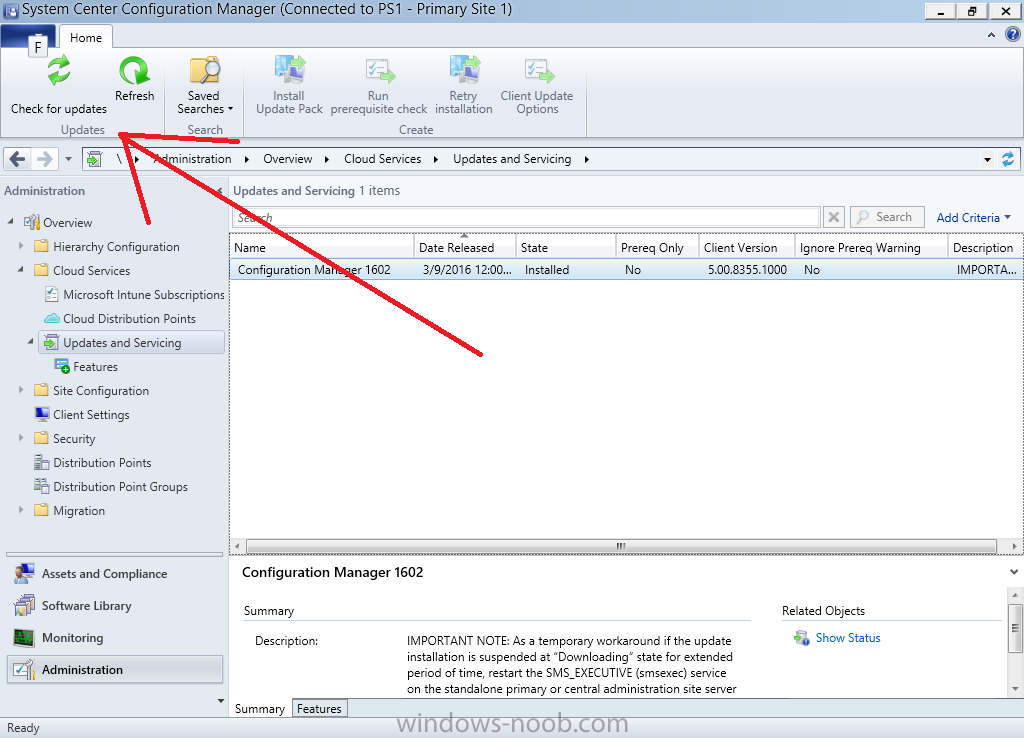
Task: Click the Cloud Services breadcrumb segment
Action: tap(383, 159)
